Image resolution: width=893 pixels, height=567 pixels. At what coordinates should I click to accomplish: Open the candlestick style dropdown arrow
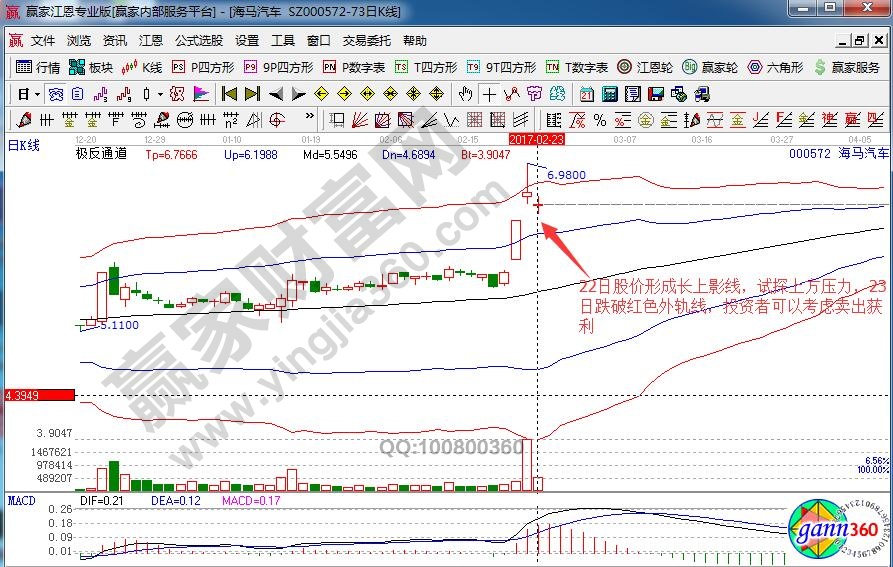pyautogui.click(x=160, y=94)
